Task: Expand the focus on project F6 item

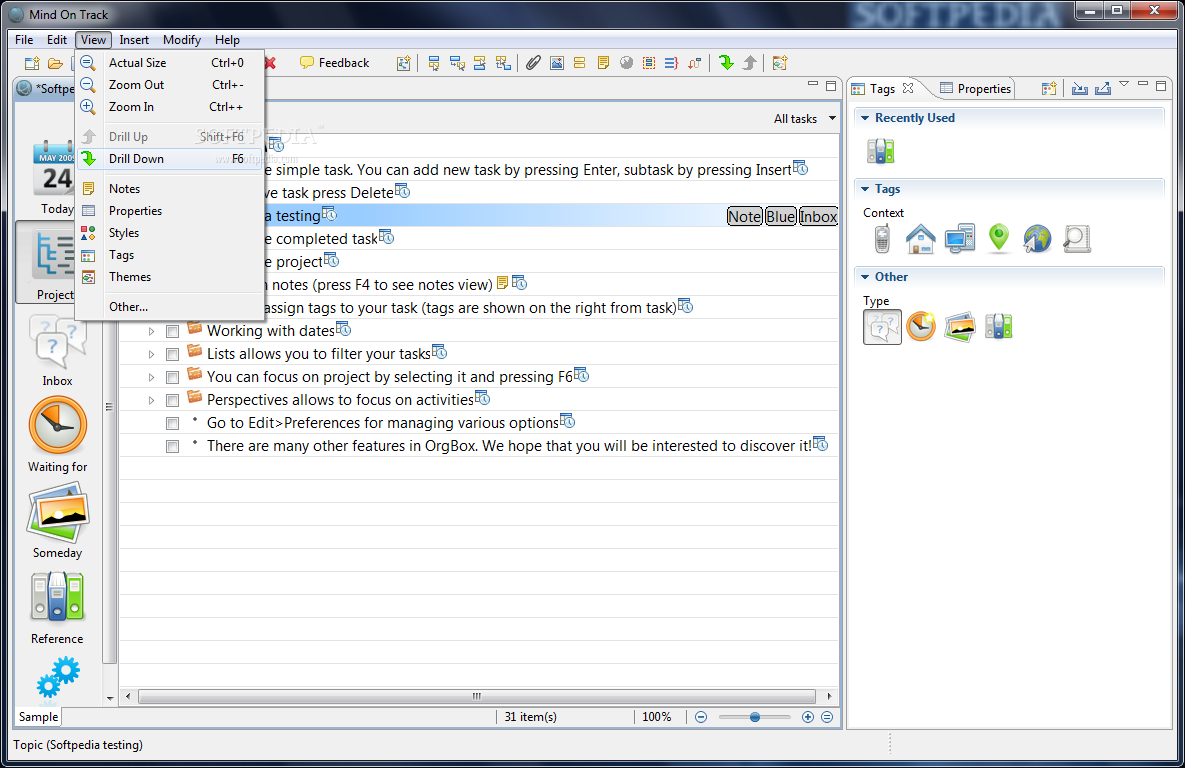Action: (151, 377)
